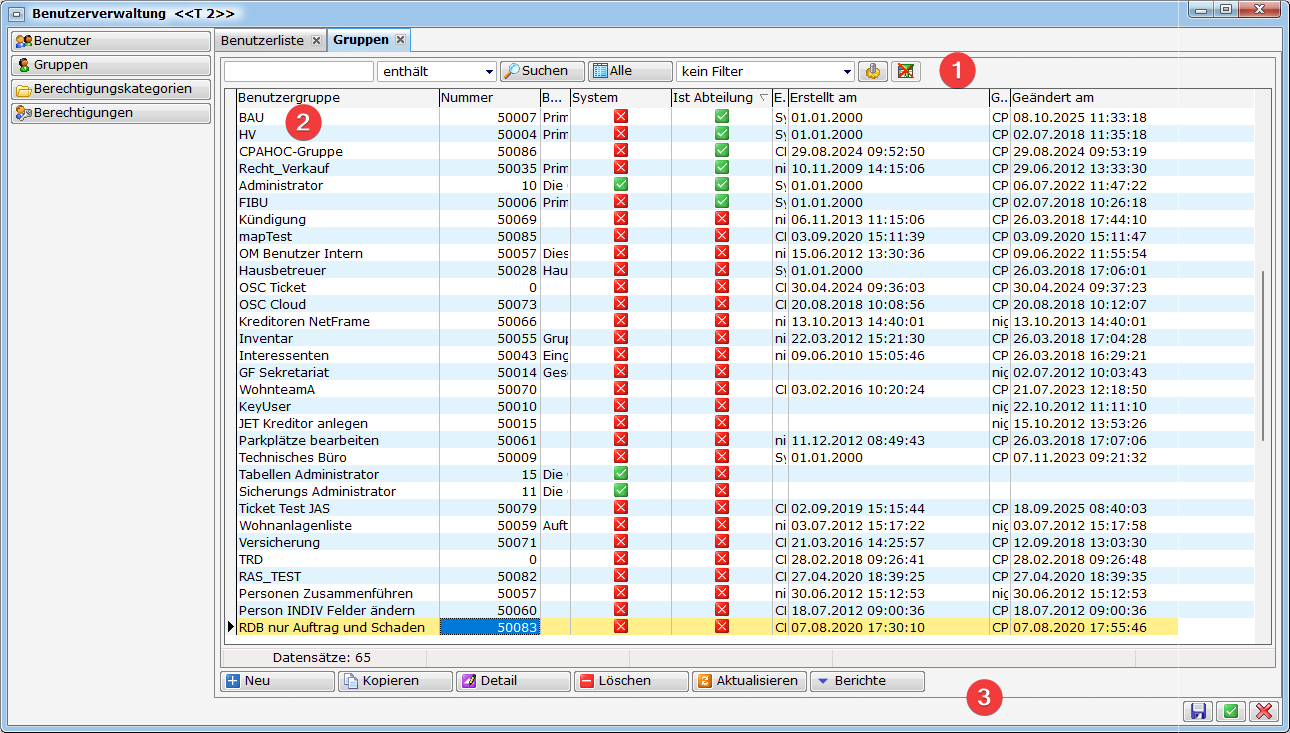The height and width of the screenshot is (733, 1290).
Task: Open Benutzer in the left sidebar
Action: click(111, 41)
